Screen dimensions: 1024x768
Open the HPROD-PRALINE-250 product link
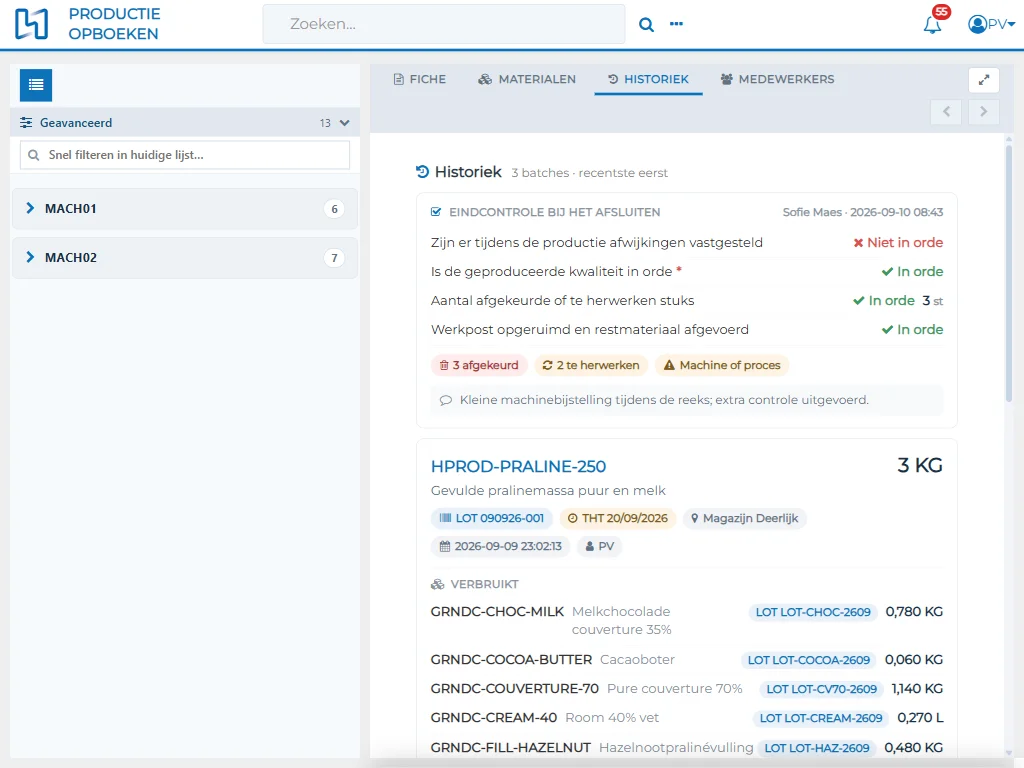click(x=519, y=466)
